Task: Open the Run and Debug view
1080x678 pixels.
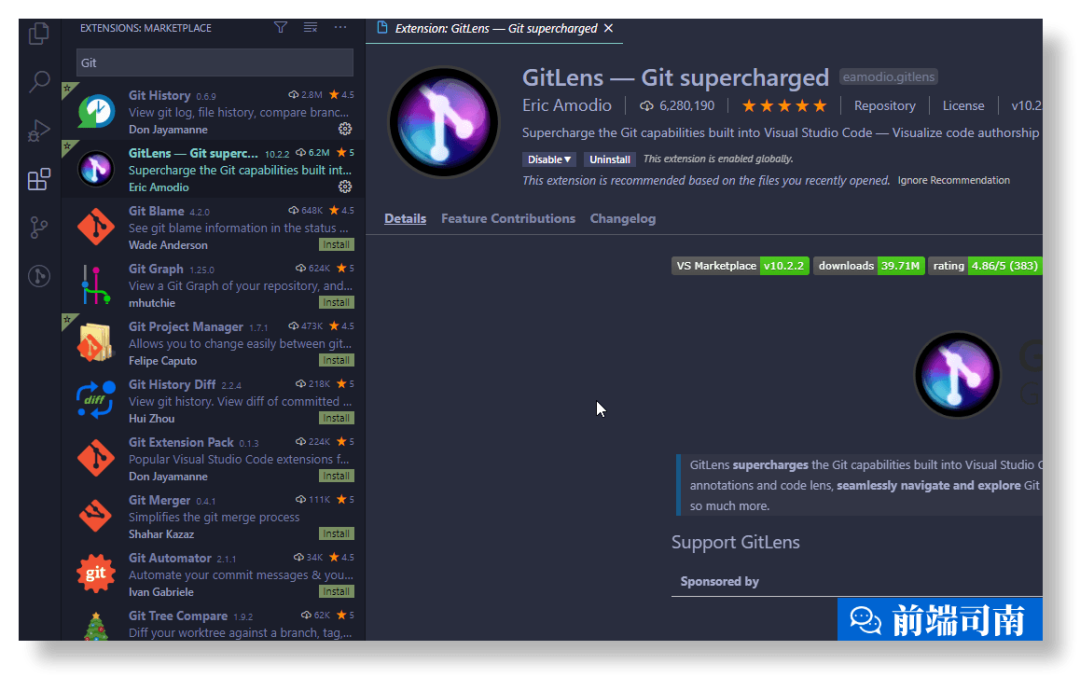Action: click(39, 130)
